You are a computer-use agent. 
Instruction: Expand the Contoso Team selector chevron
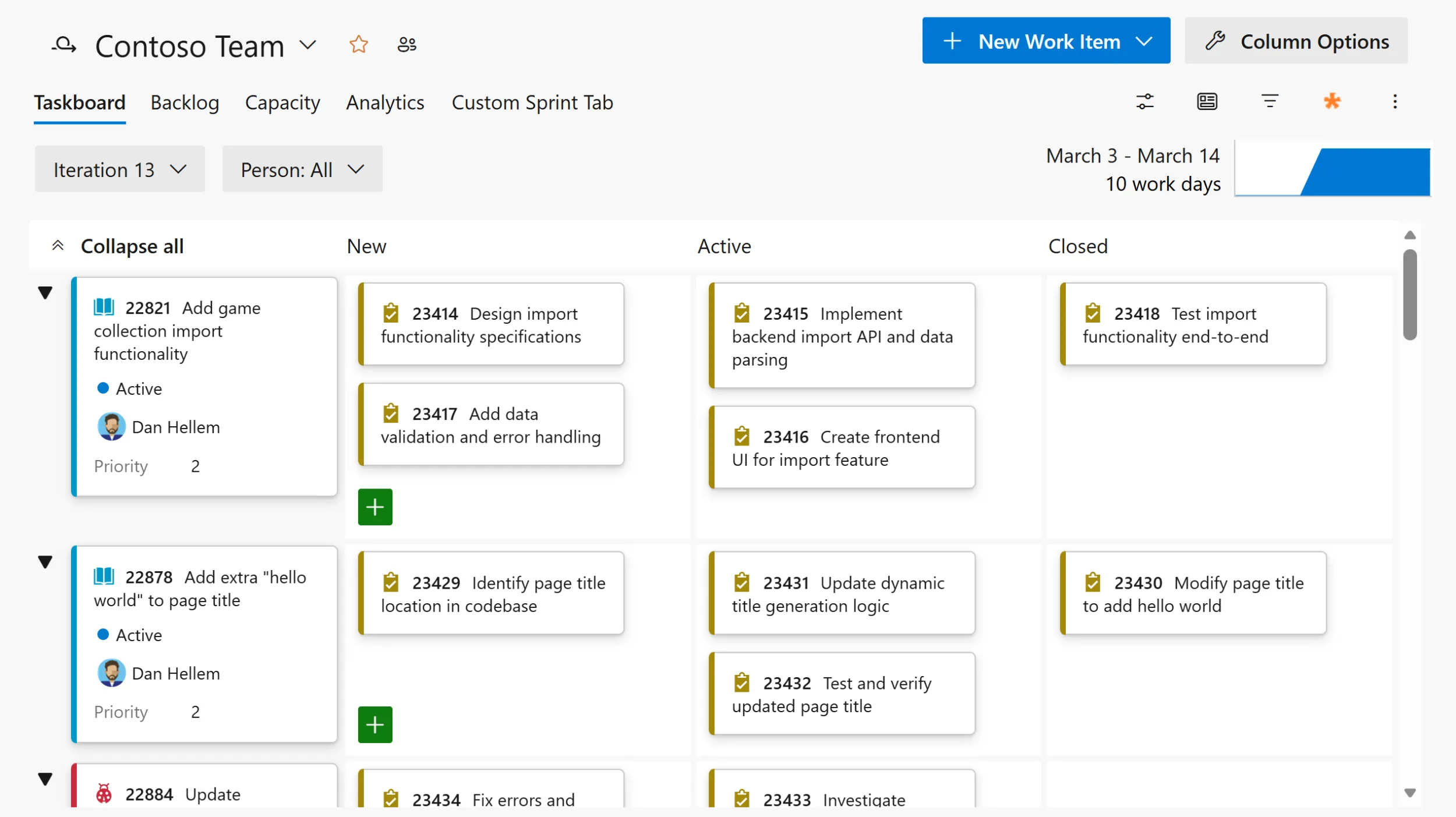tap(308, 45)
